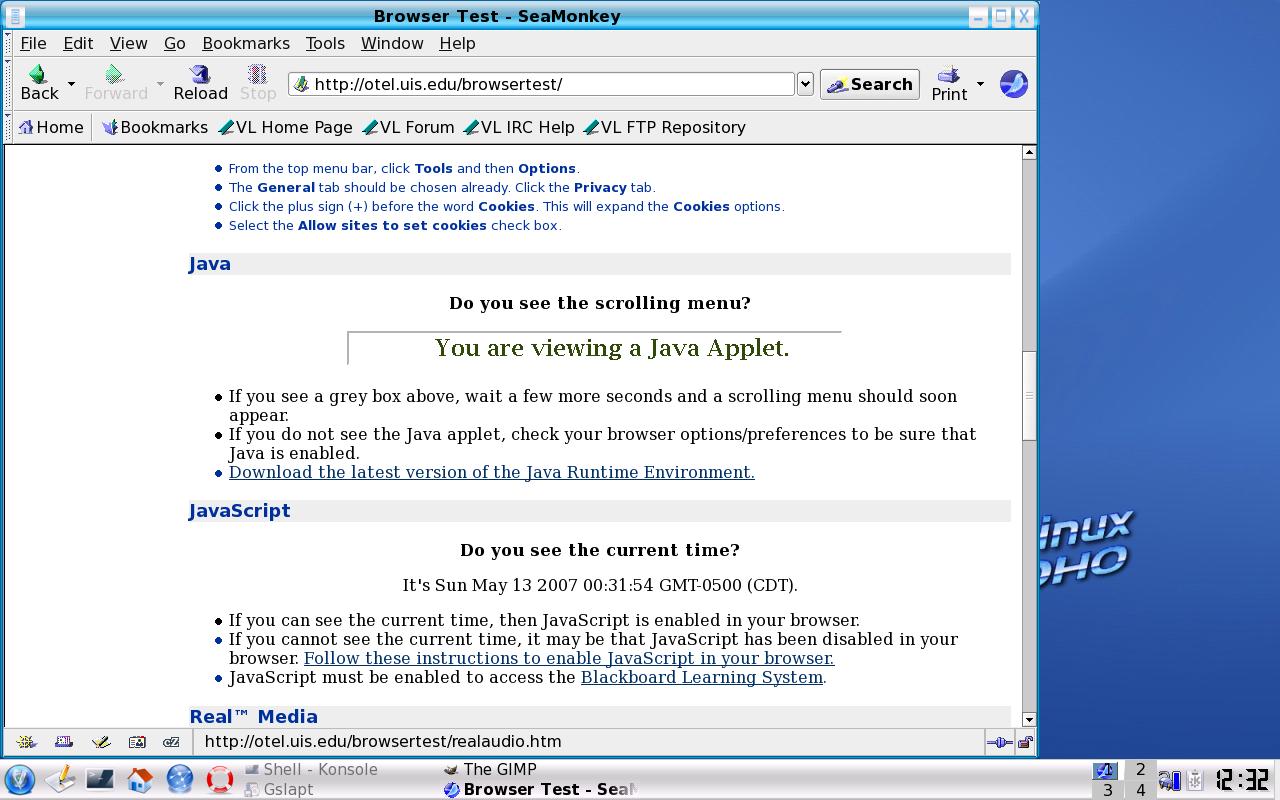
Task: Switch to Gslapt taskbar entry
Action: [279, 789]
